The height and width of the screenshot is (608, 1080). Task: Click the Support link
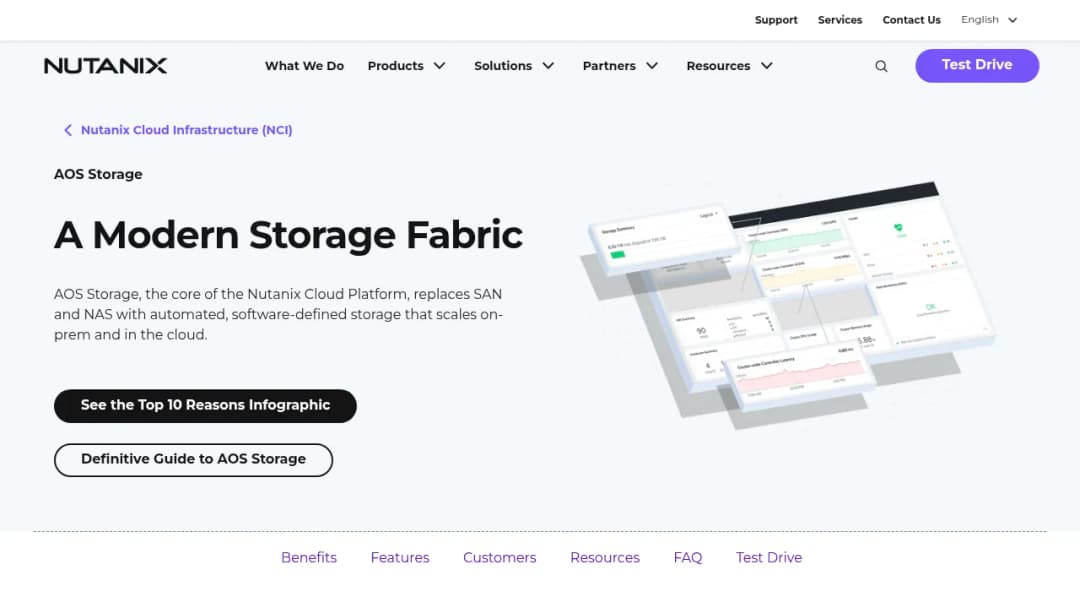click(x=776, y=20)
